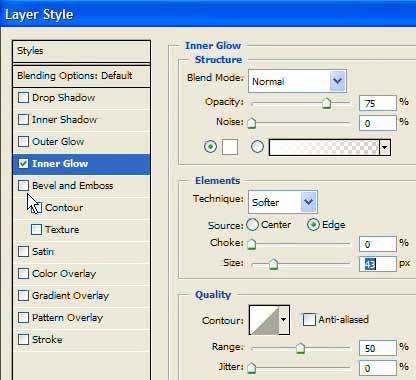Toggle the Anti-aliased checkbox

click(309, 319)
